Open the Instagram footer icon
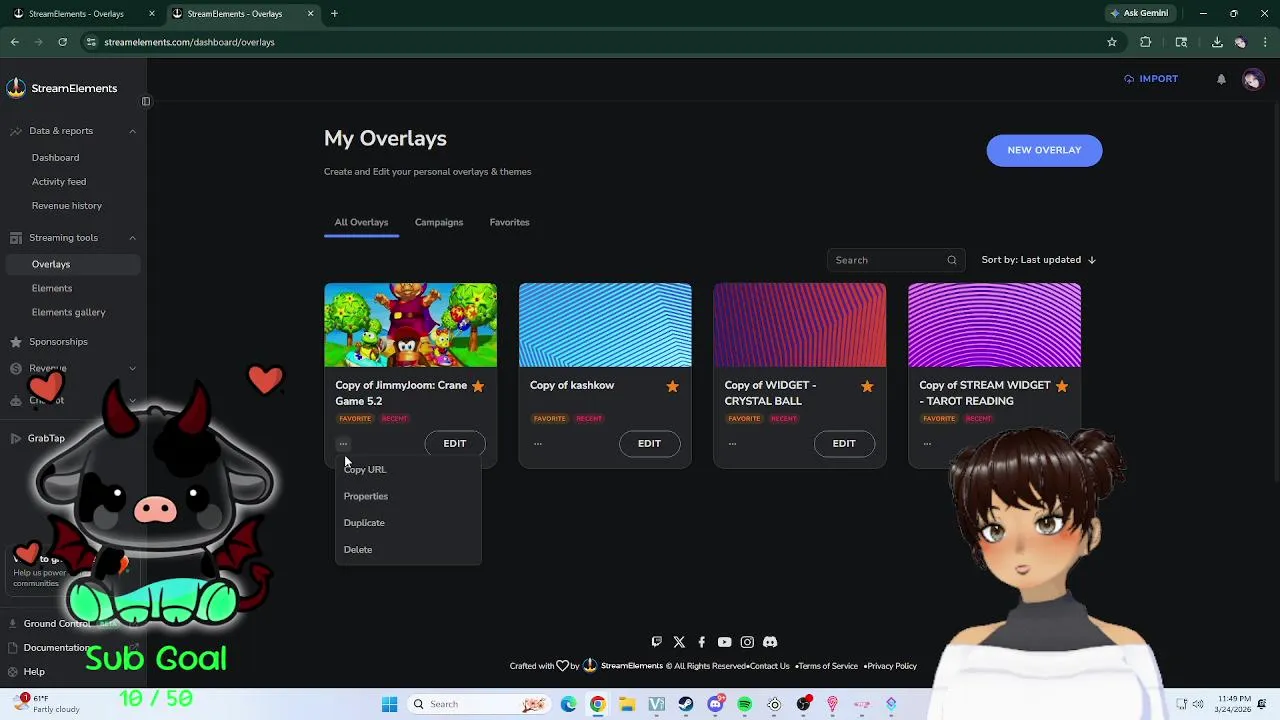The width and height of the screenshot is (1280, 720). [x=747, y=642]
